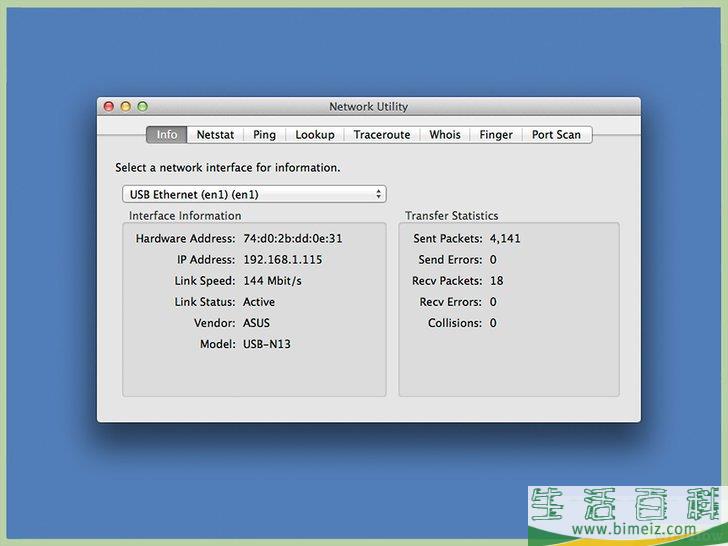Expand the USB Ethernet (en1) interface dropdown

(253, 194)
